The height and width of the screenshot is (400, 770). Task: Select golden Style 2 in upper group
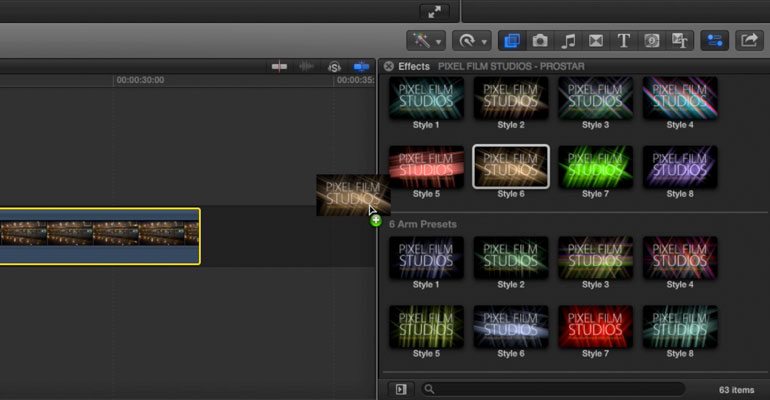[511, 98]
